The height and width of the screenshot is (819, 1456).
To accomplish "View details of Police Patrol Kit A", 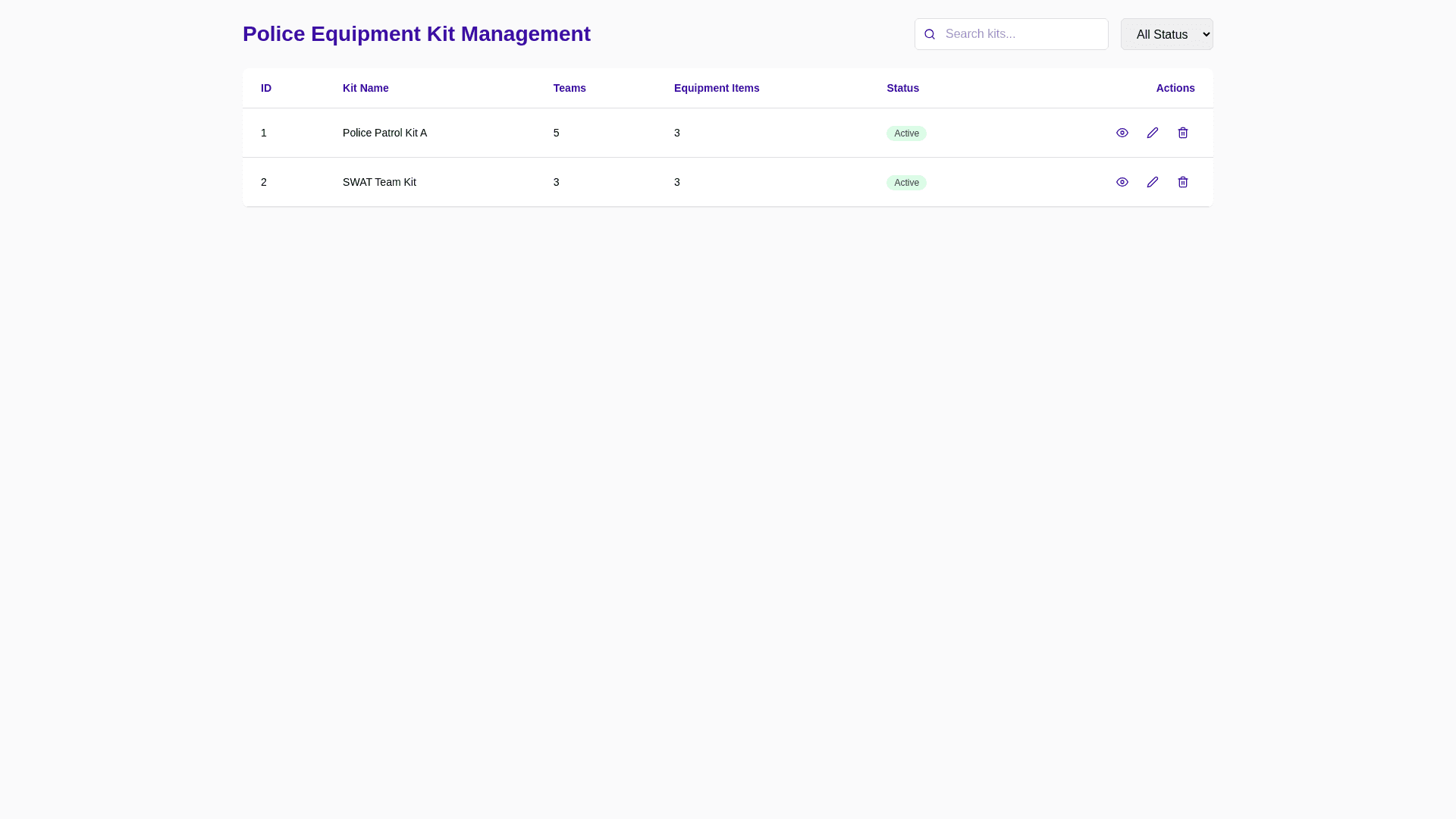I will (1122, 133).
